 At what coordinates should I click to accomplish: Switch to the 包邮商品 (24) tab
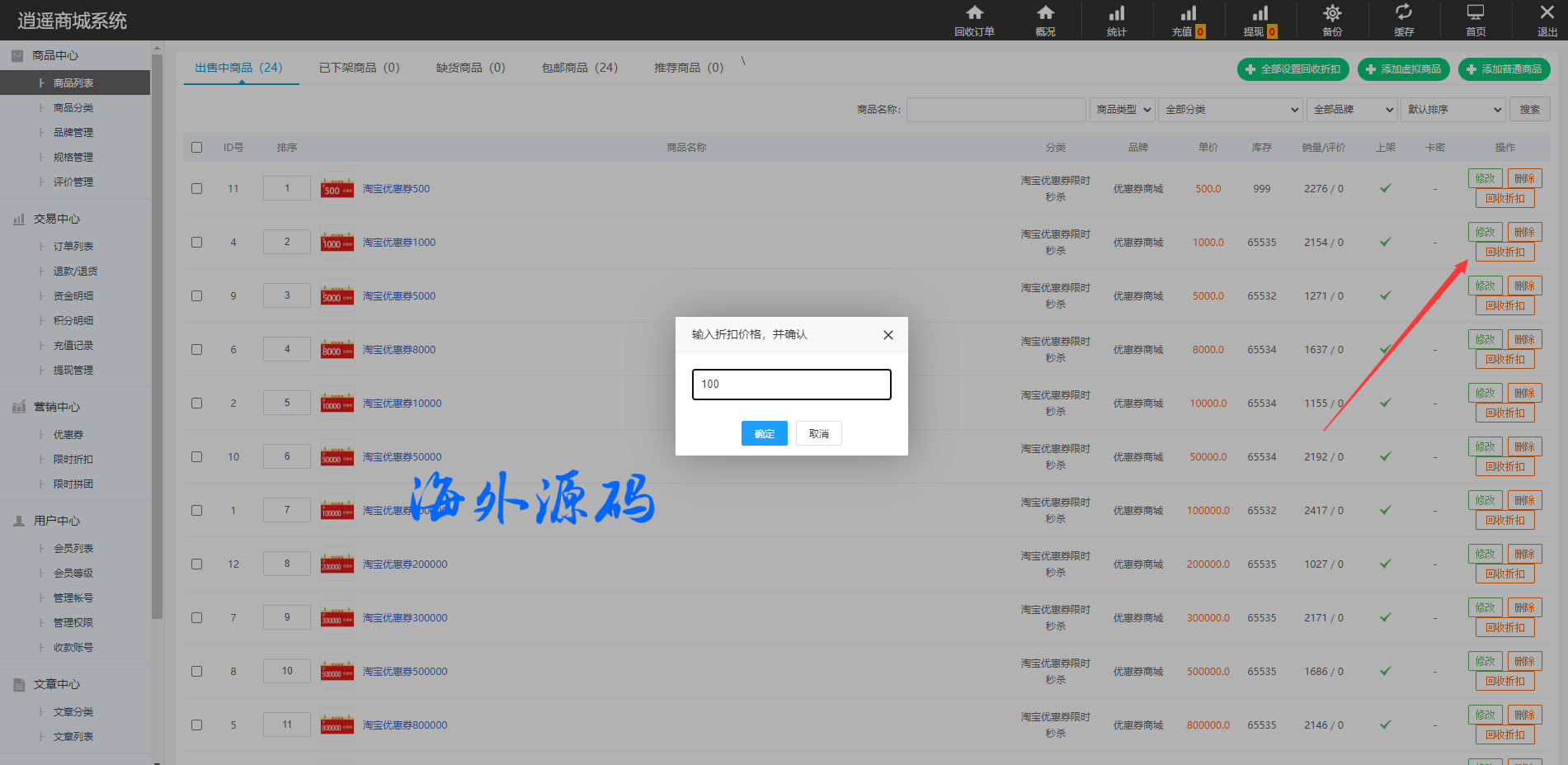[x=579, y=68]
